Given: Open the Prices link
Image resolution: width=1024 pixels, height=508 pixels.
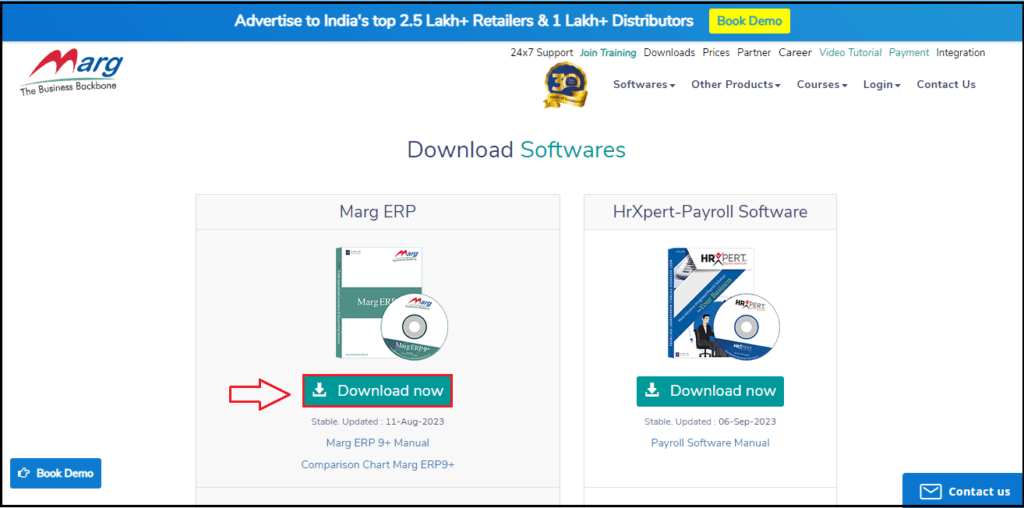Looking at the screenshot, I should [x=716, y=53].
